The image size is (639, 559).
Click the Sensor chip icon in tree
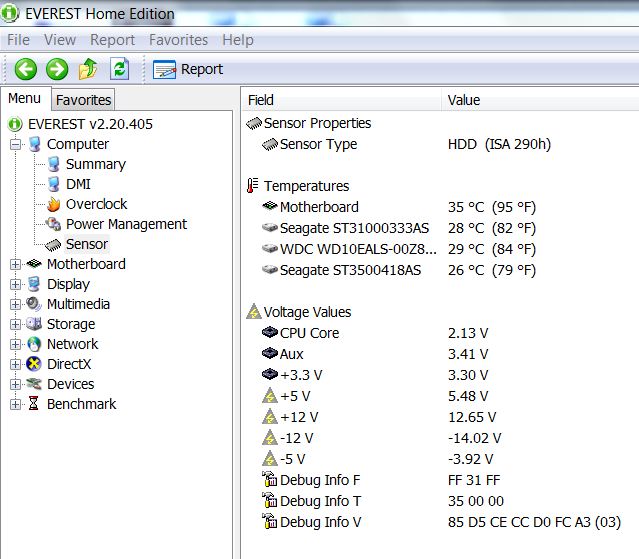click(53, 244)
